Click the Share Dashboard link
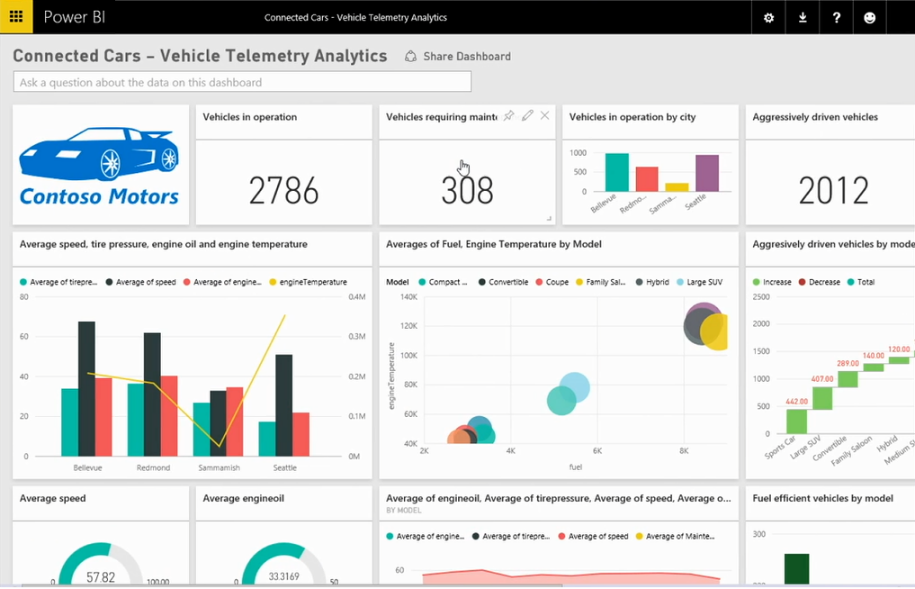 [x=467, y=56]
